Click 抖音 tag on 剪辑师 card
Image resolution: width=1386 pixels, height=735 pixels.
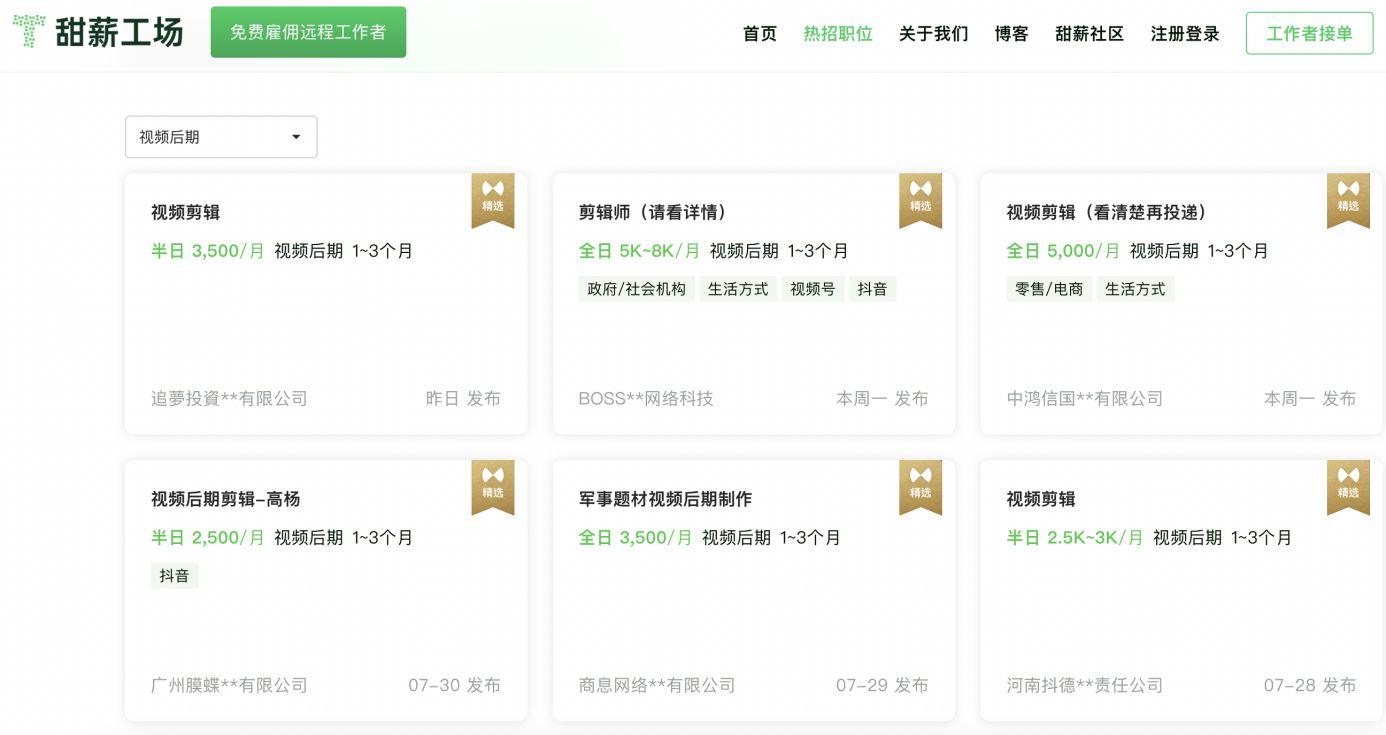872,289
